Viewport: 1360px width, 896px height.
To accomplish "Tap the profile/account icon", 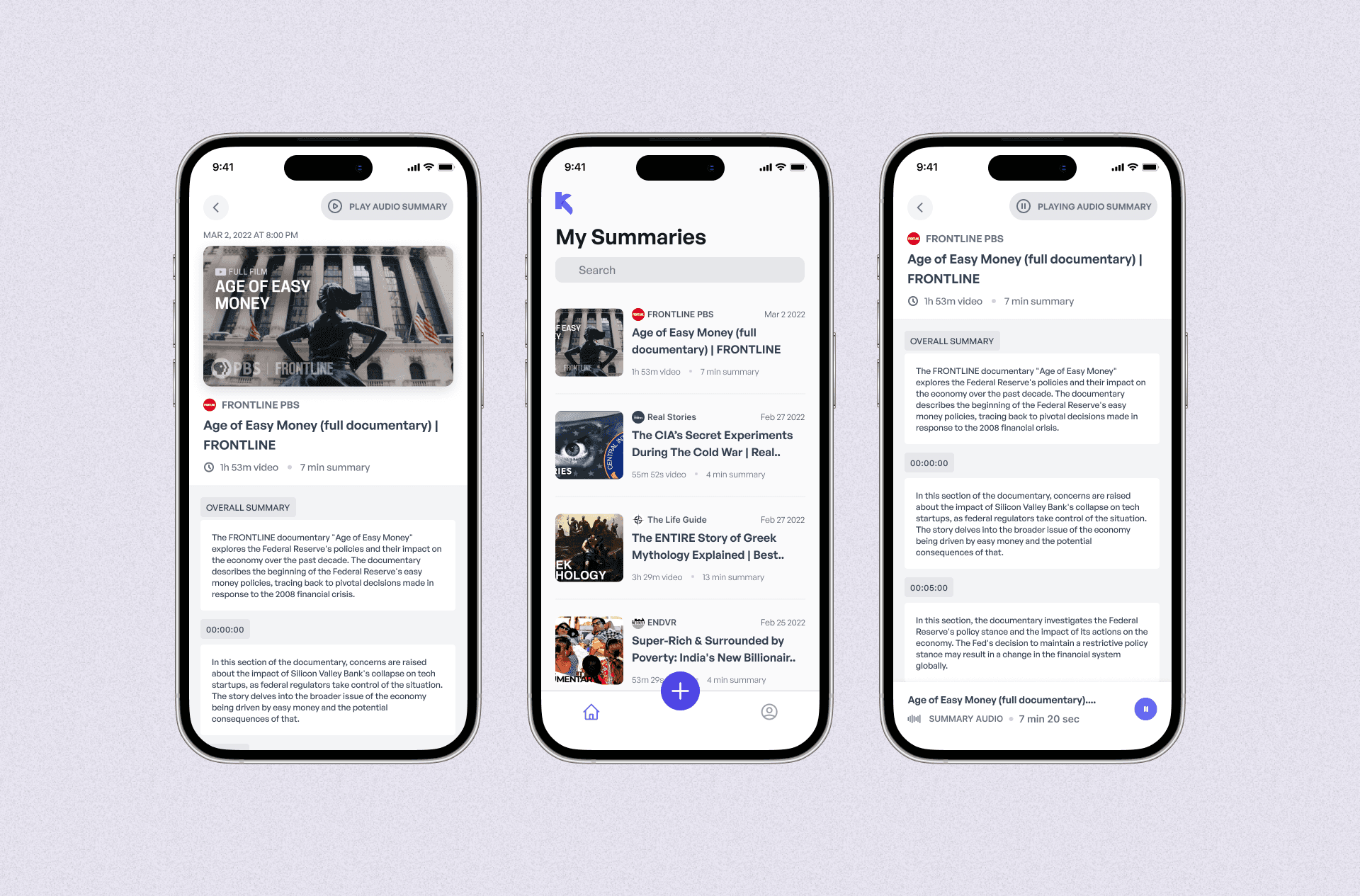I will (x=768, y=711).
